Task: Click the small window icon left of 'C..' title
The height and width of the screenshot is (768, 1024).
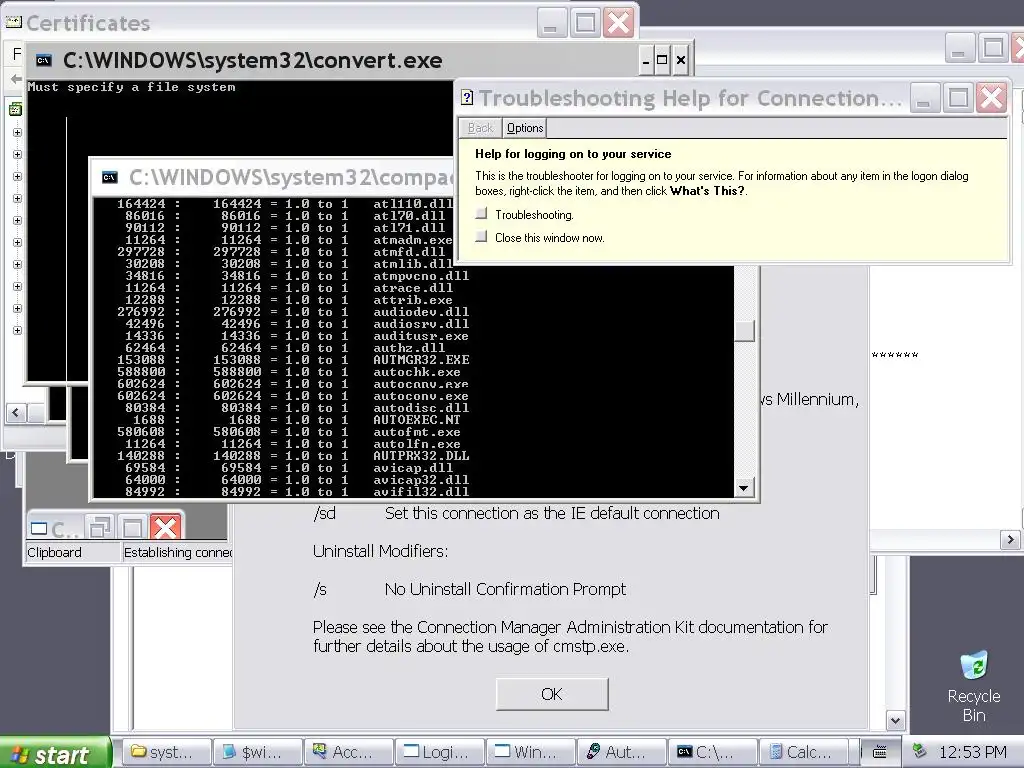Action: point(39,528)
